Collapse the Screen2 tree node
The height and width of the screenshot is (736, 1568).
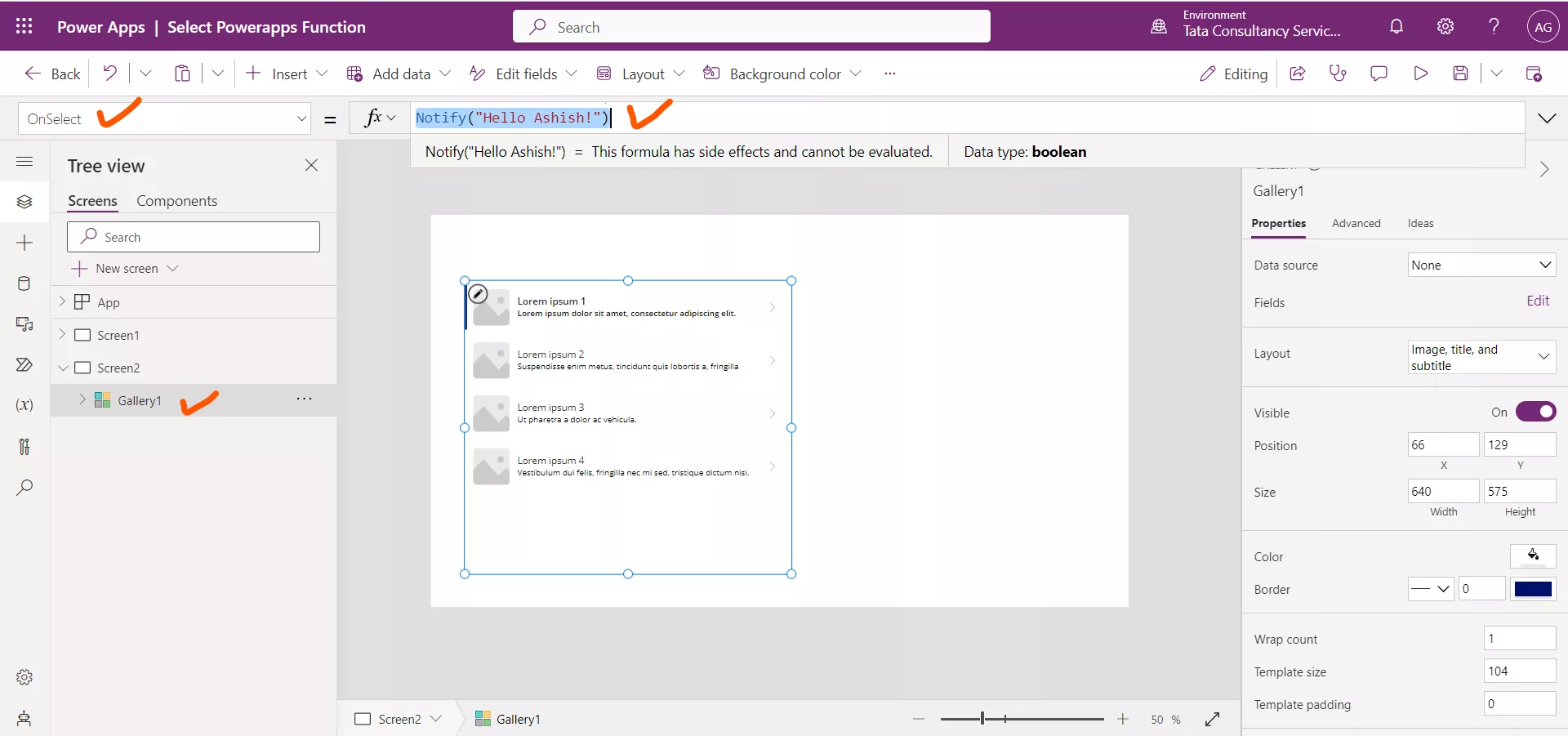click(62, 368)
